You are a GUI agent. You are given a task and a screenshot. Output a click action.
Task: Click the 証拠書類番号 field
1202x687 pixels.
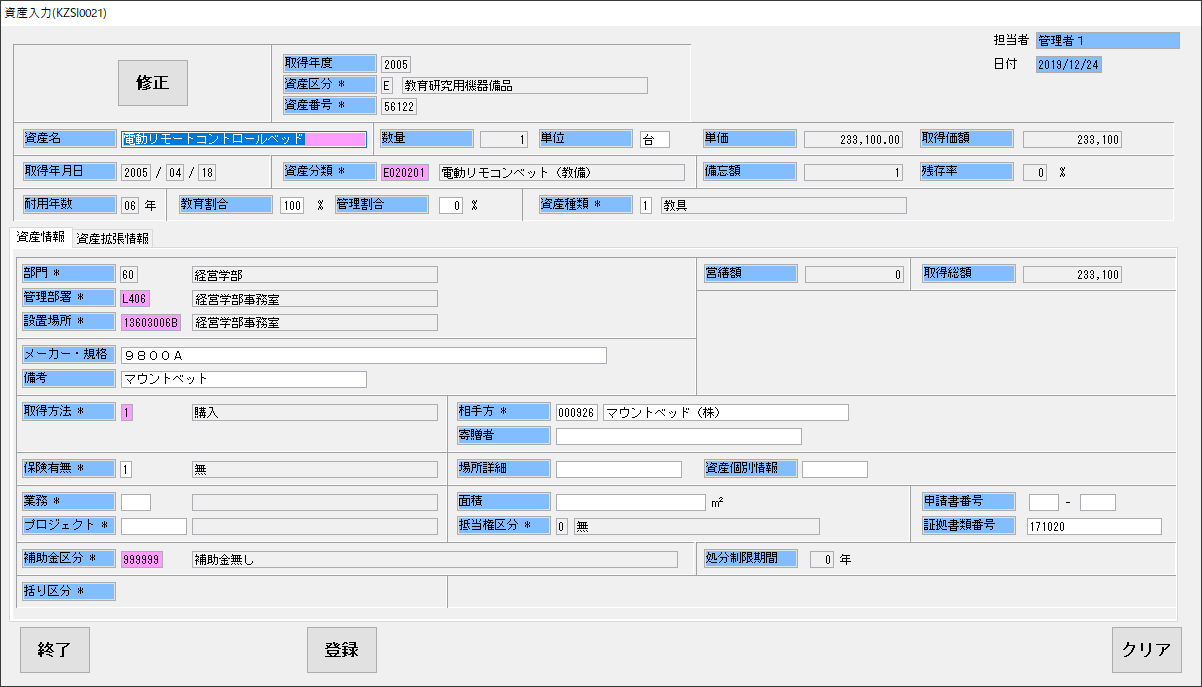click(x=1093, y=526)
